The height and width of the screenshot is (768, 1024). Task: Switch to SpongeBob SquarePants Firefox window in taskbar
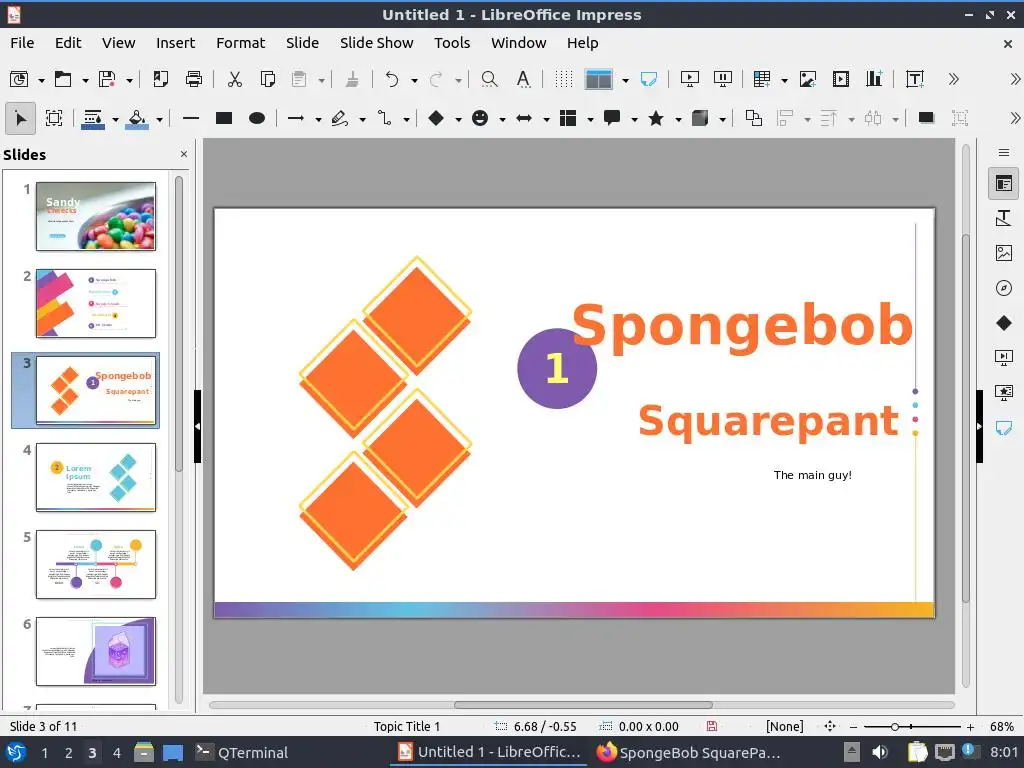pos(689,753)
